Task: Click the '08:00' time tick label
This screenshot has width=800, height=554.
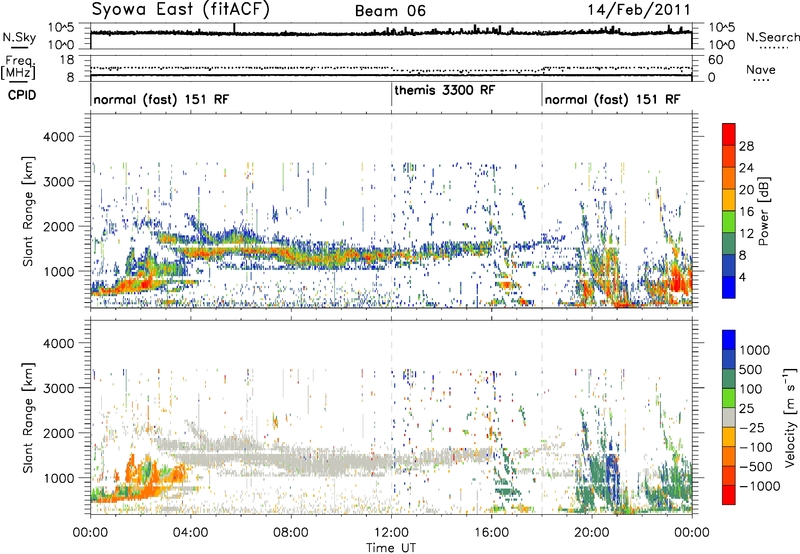Action: pos(291,533)
